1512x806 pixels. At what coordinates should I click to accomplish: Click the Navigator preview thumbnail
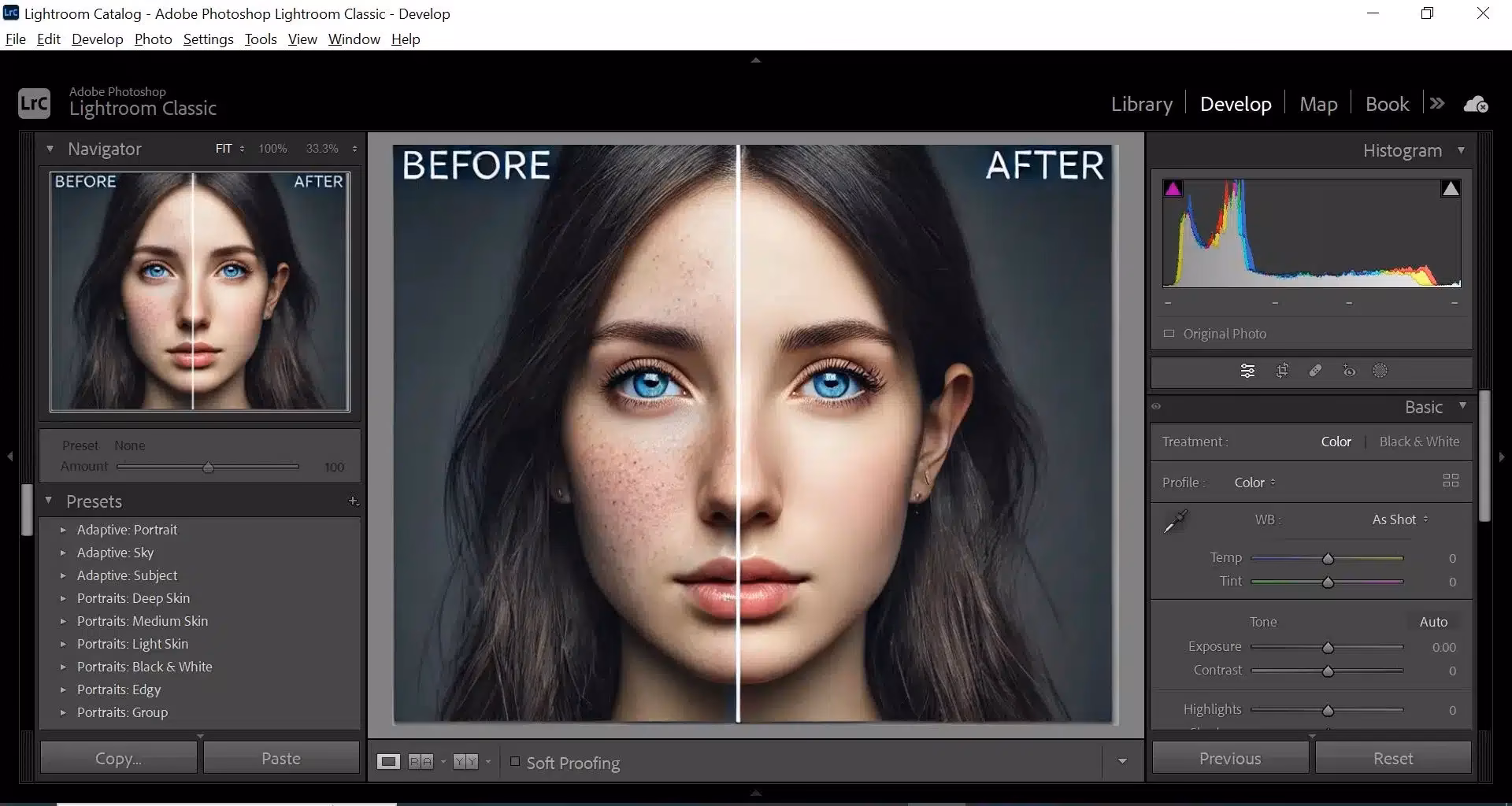coord(199,292)
